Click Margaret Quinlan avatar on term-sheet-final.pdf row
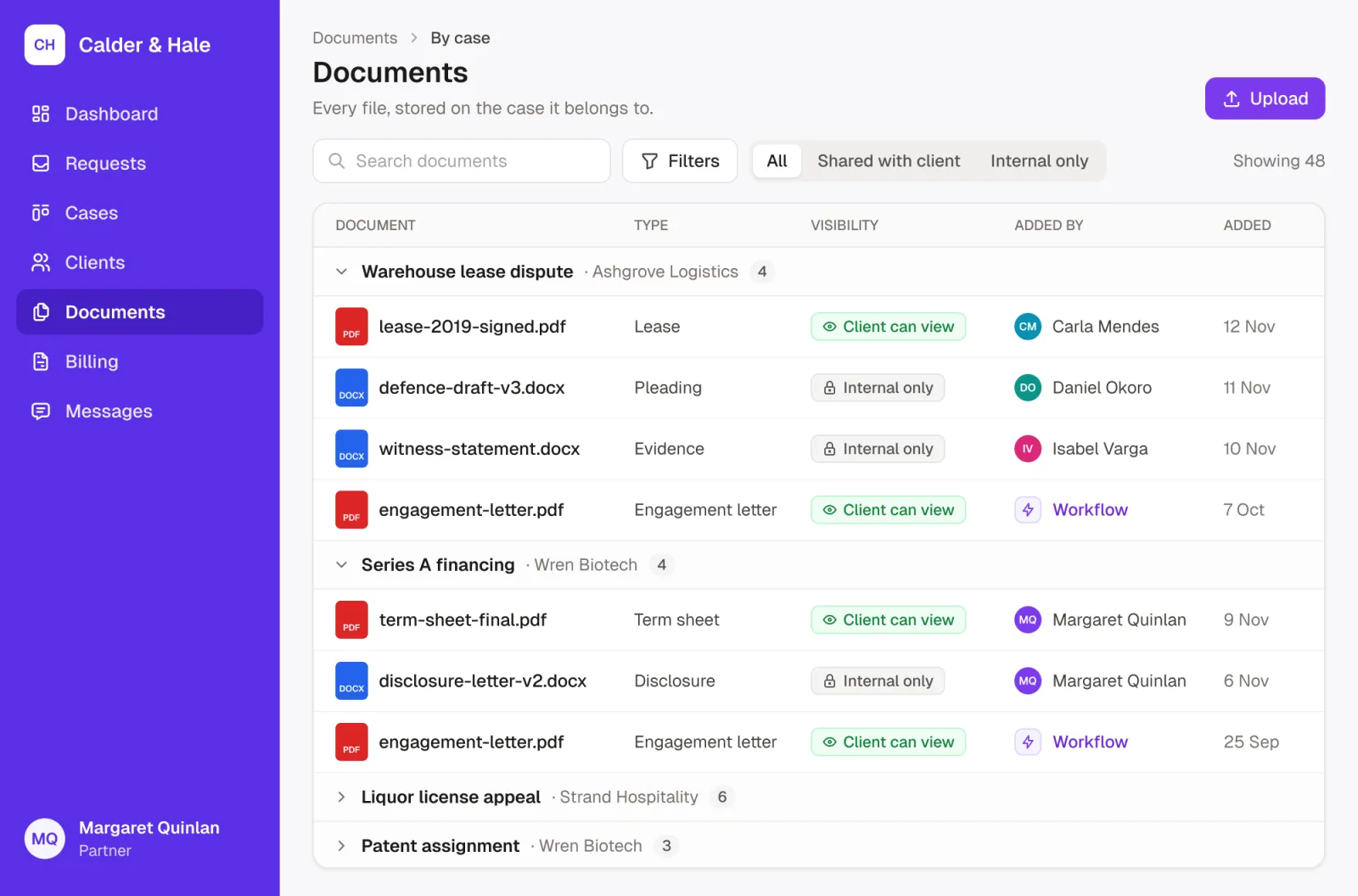1358x896 pixels. coord(1028,620)
